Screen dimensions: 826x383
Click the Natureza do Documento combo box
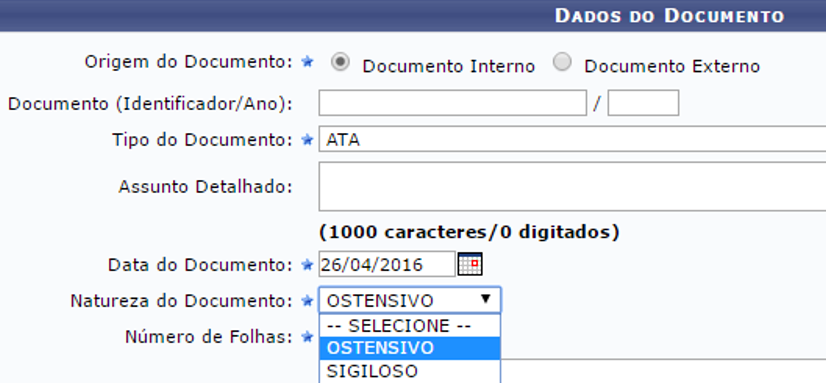[x=410, y=300]
